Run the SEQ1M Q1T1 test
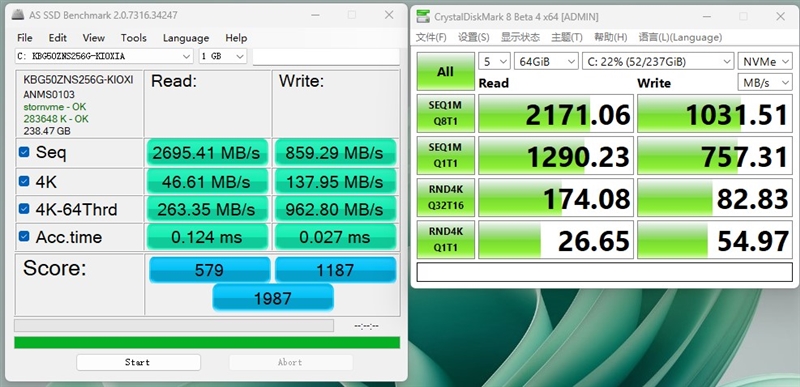Image resolution: width=800 pixels, height=387 pixels. coord(445,156)
